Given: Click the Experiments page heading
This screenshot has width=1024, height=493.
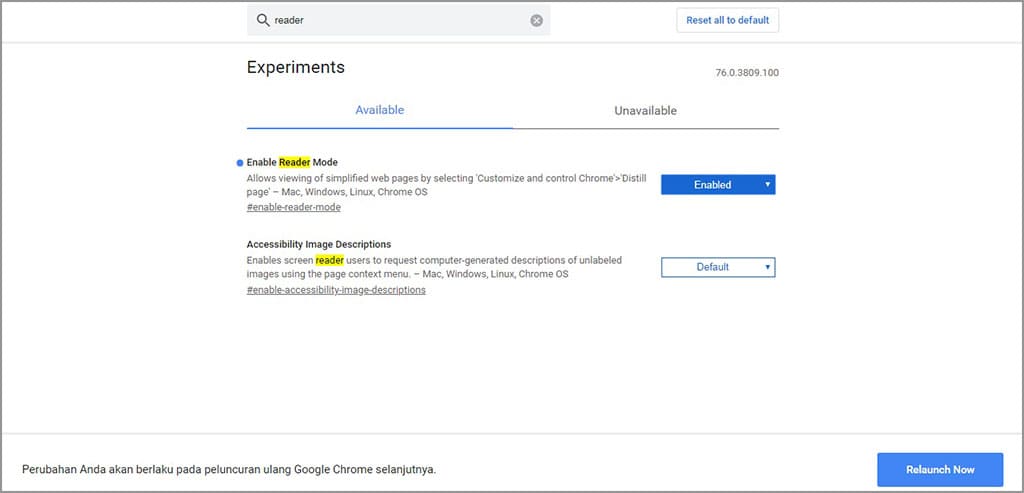Looking at the screenshot, I should tap(295, 67).
